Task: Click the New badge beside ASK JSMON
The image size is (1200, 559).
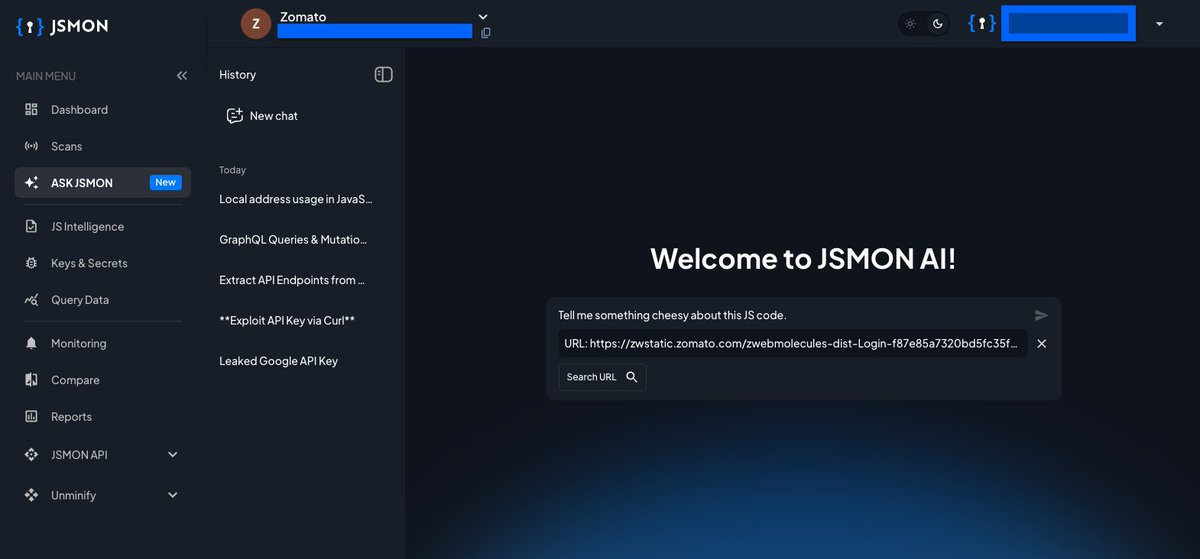Action: (165, 183)
